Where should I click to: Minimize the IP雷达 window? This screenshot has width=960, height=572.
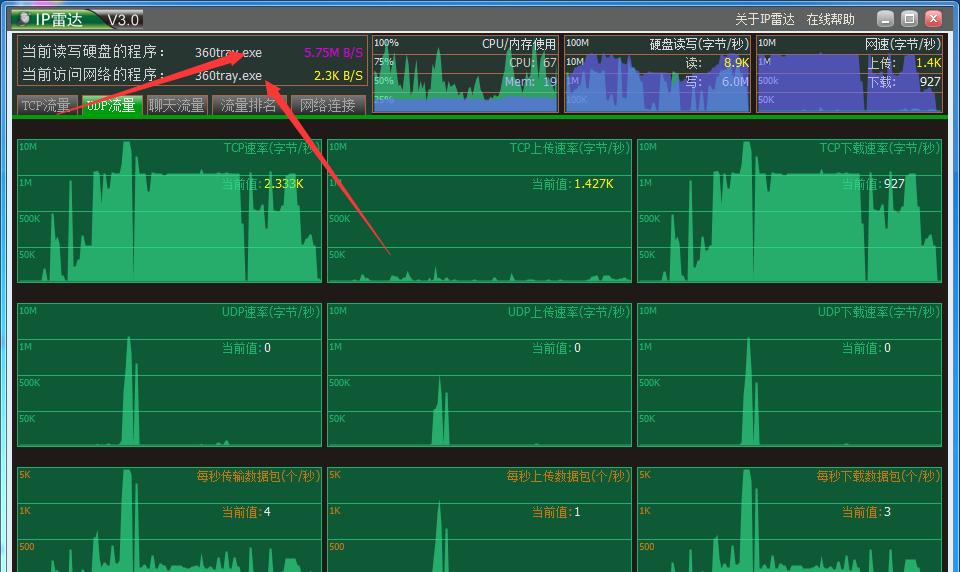click(885, 18)
